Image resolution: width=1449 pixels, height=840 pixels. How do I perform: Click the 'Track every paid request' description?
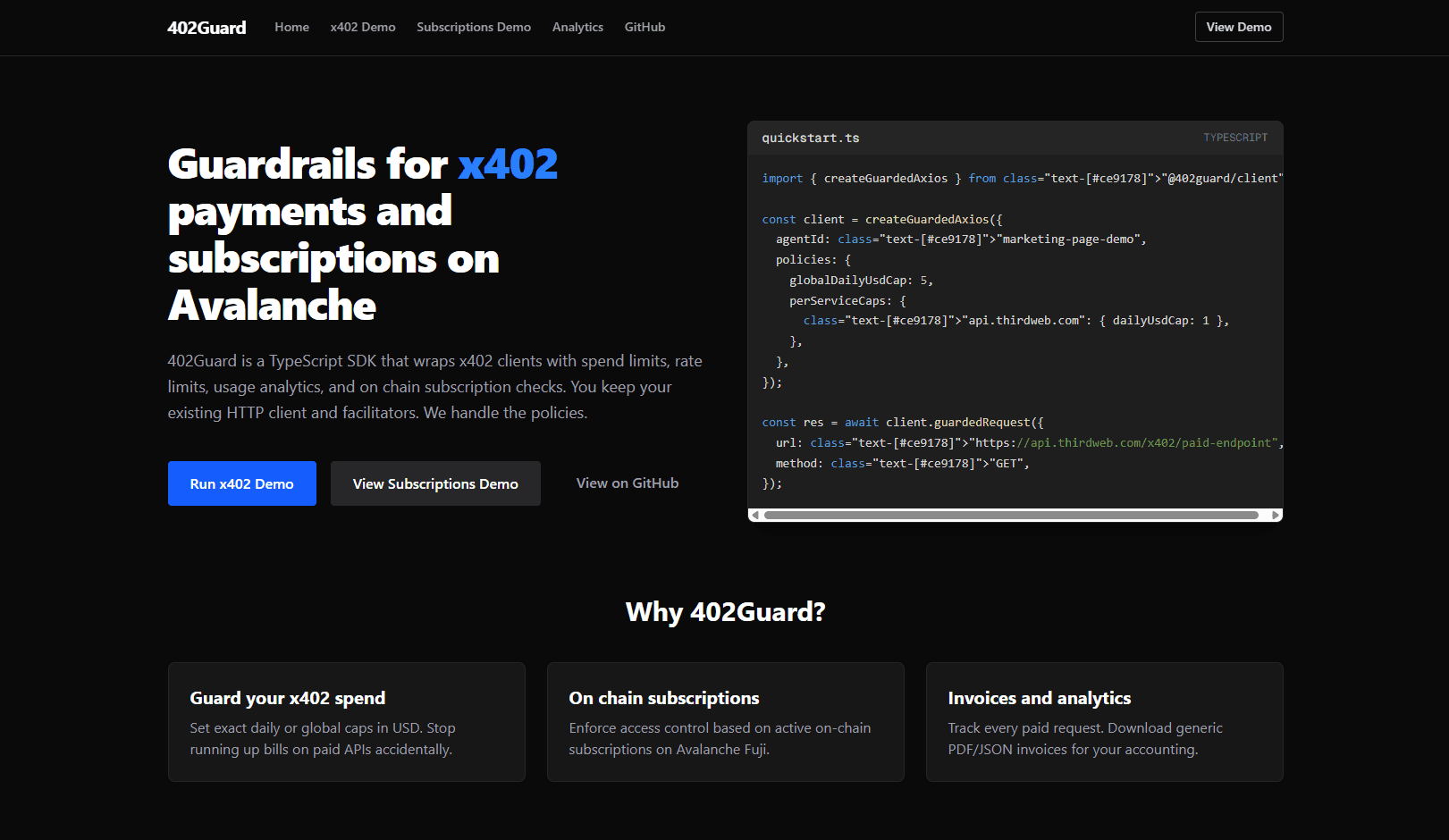[x=1085, y=739]
